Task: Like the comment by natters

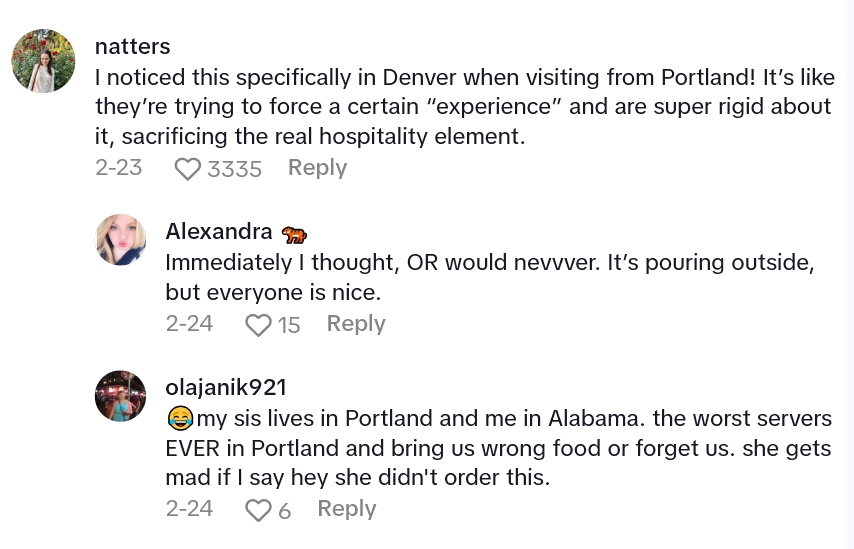Action: 188,169
